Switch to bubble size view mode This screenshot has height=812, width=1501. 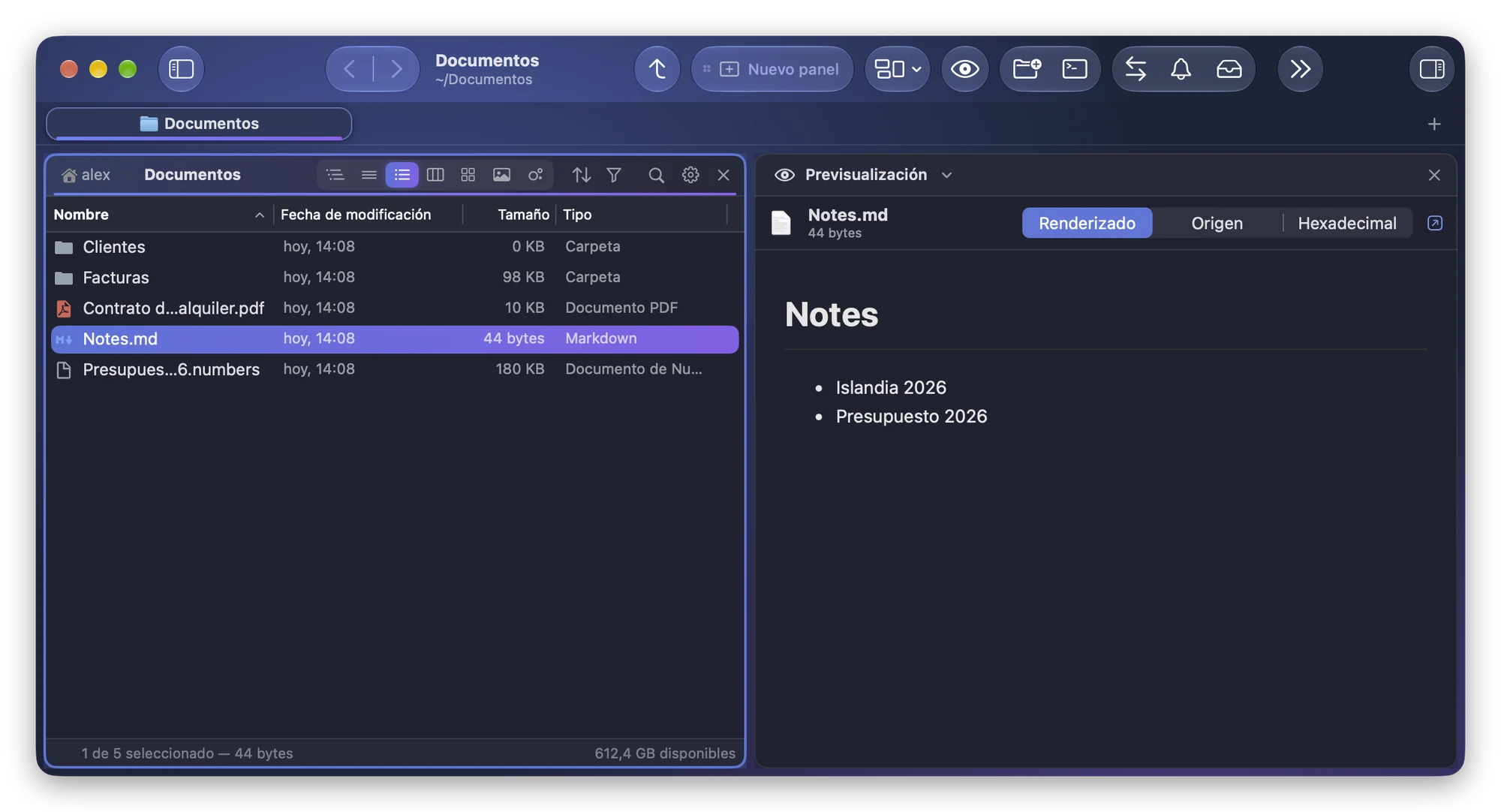[x=535, y=175]
